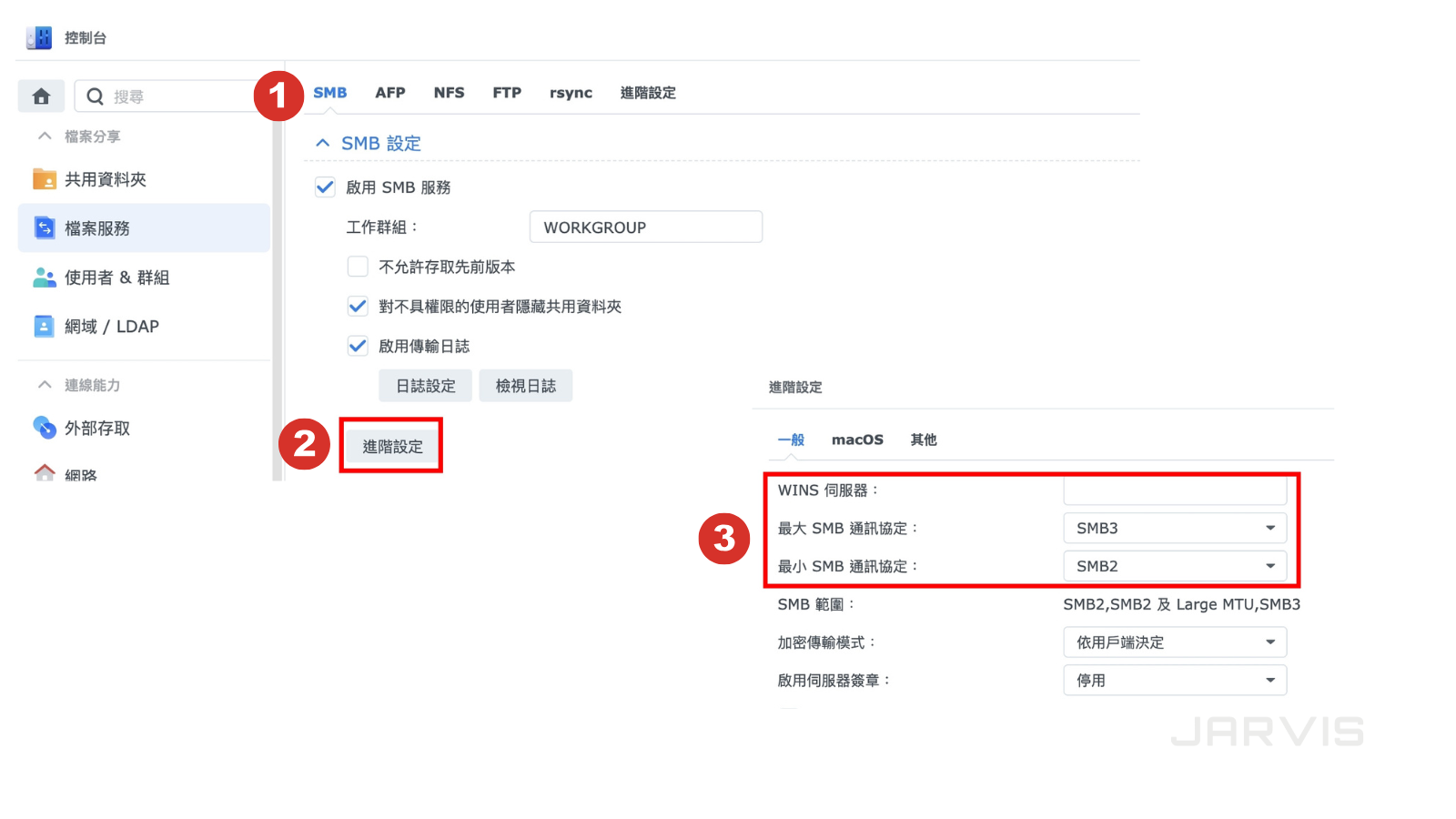Click the 日誌設定 button
Viewport: 1456px width, 819px height.
coord(425,386)
